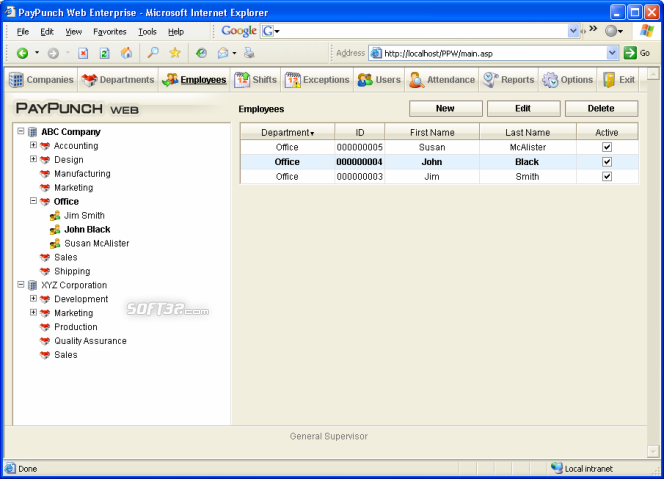Expand the Design department node
664x479 pixels.
tap(33, 159)
